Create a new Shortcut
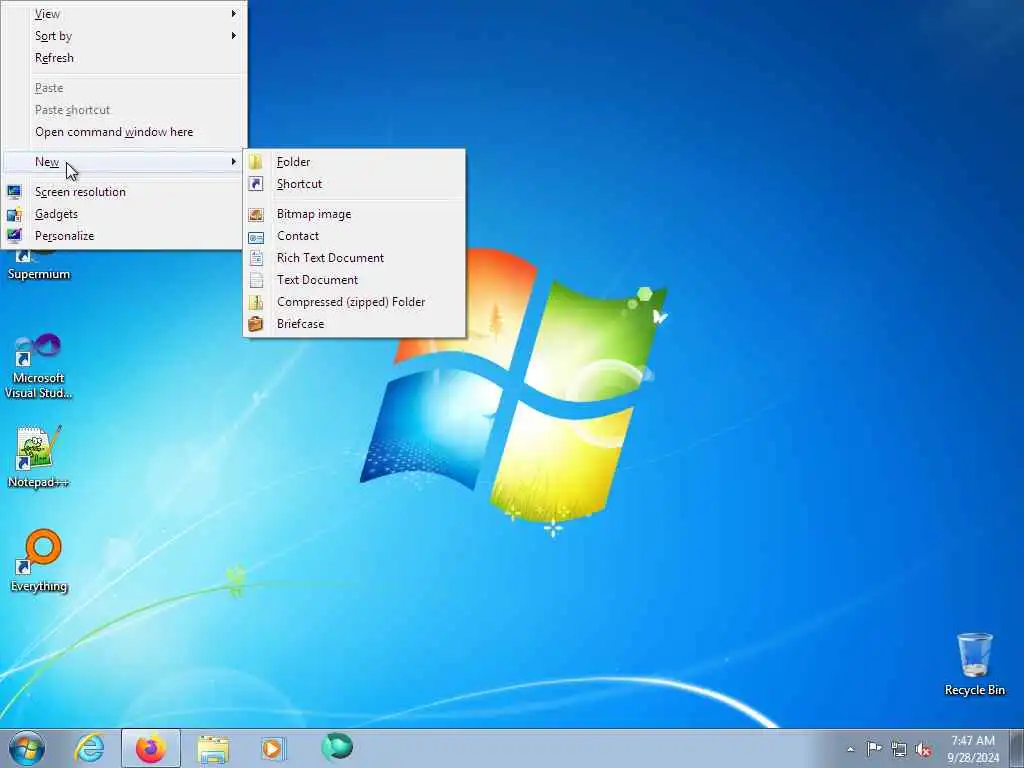Image resolution: width=1024 pixels, height=768 pixels. [354, 184]
